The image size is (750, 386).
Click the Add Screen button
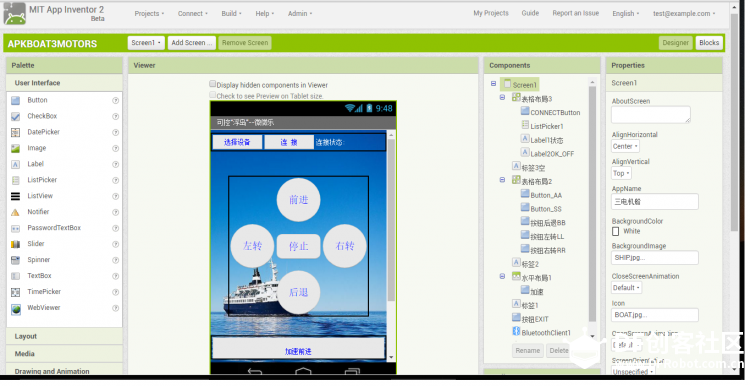[191, 43]
